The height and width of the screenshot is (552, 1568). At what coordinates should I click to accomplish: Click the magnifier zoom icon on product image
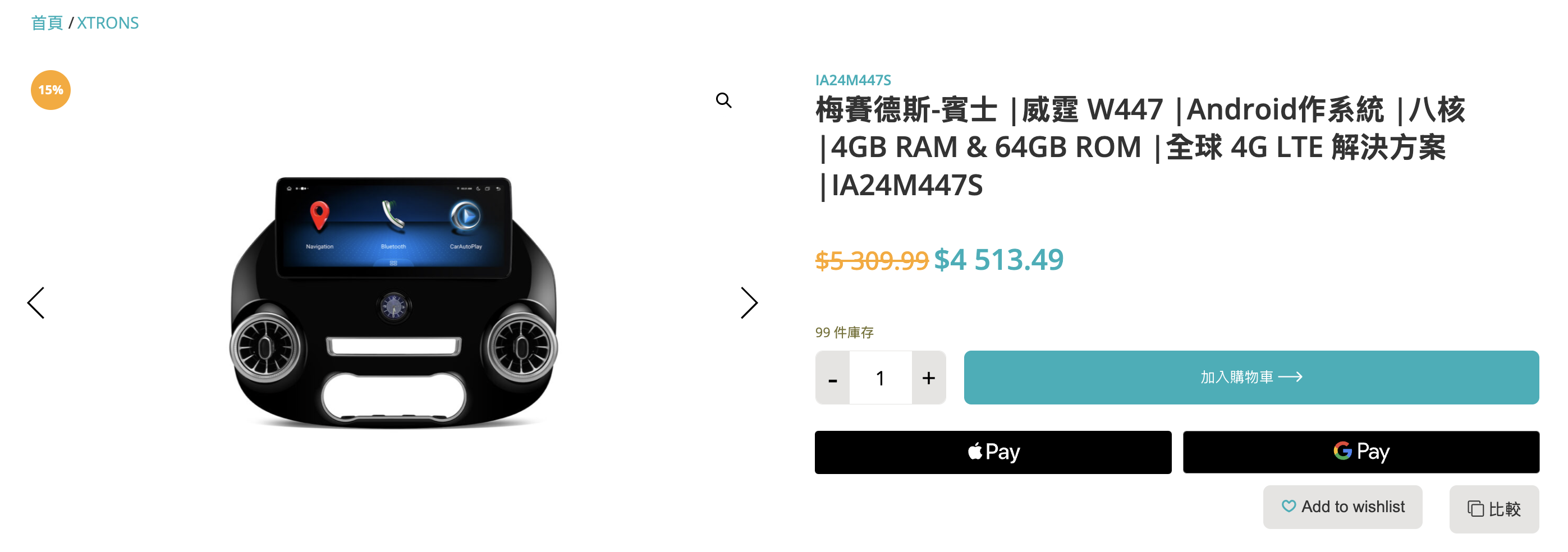click(723, 100)
